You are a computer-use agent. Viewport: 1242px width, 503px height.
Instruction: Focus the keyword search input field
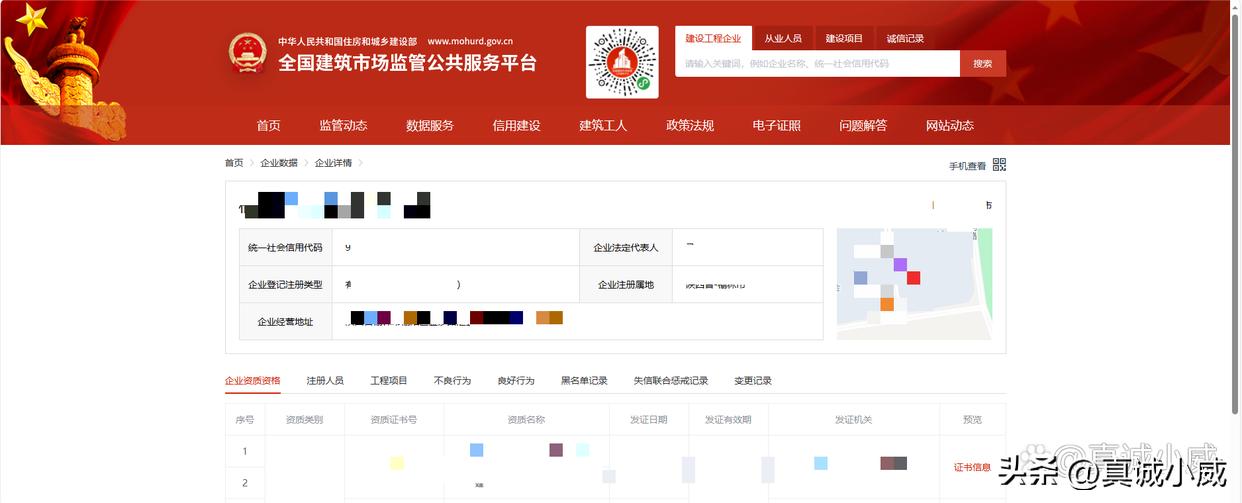[x=818, y=63]
